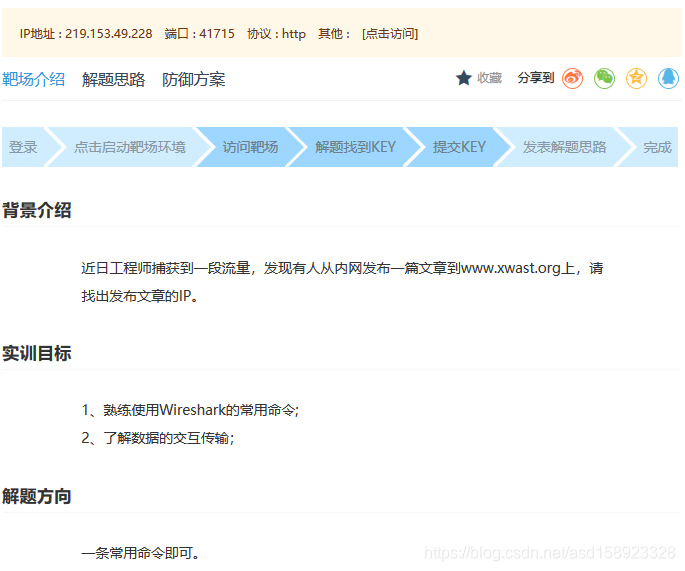This screenshot has height=571, width=685.
Task: Click the 背景介绍 heading
Action: coord(37,210)
